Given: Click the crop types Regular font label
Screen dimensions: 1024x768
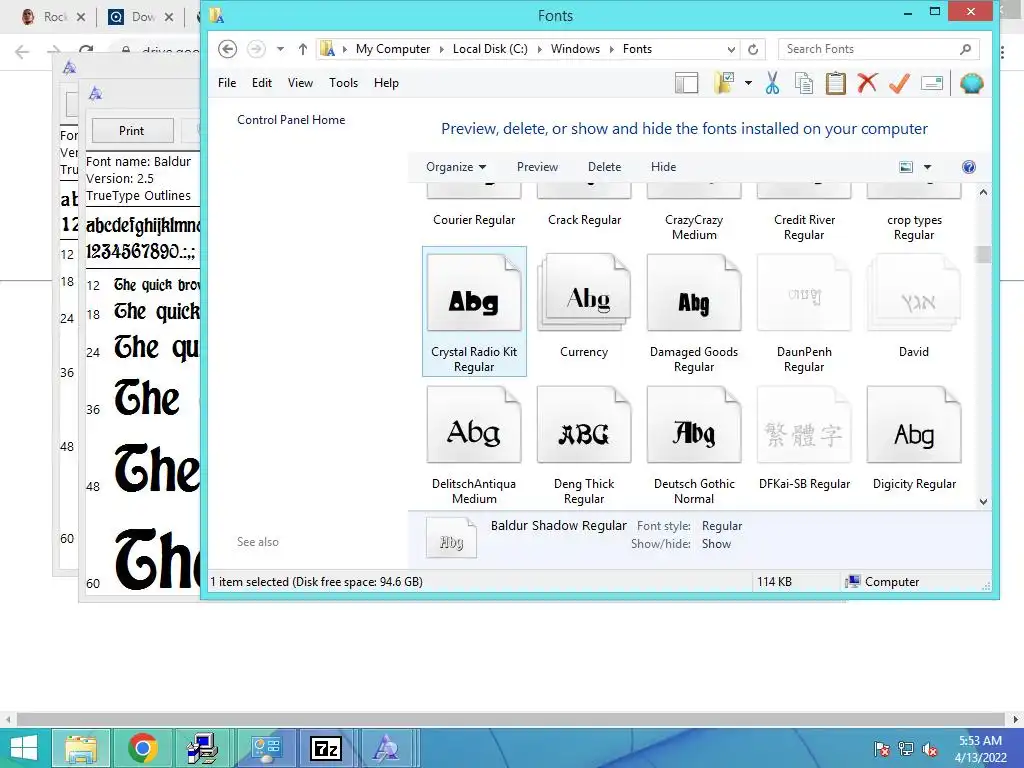Looking at the screenshot, I should pos(914,227).
